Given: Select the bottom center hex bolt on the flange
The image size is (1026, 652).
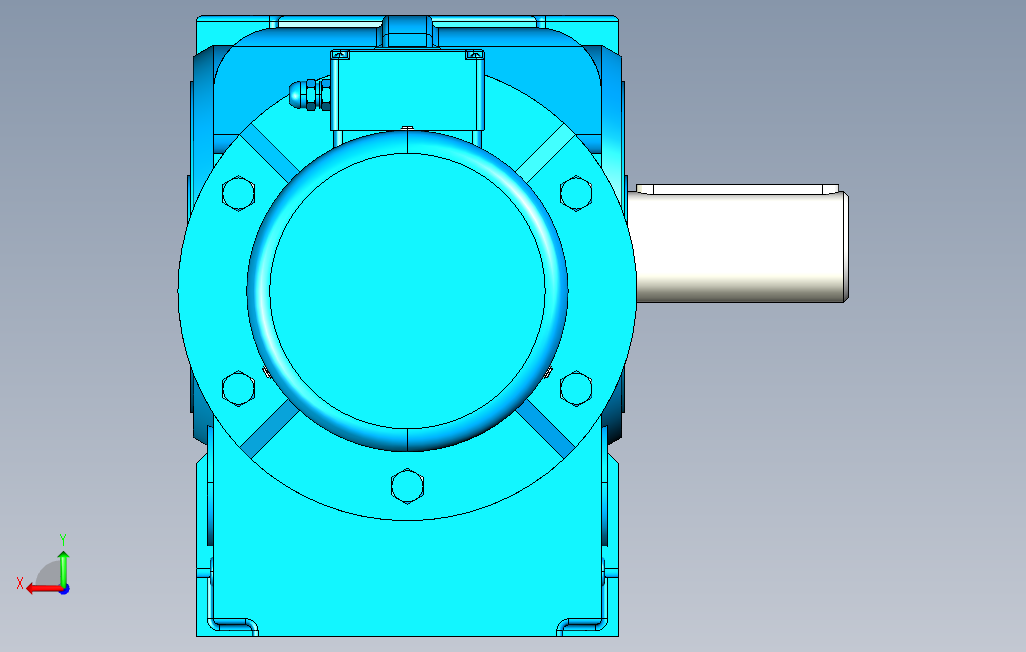Looking at the screenshot, I should coord(407,486).
